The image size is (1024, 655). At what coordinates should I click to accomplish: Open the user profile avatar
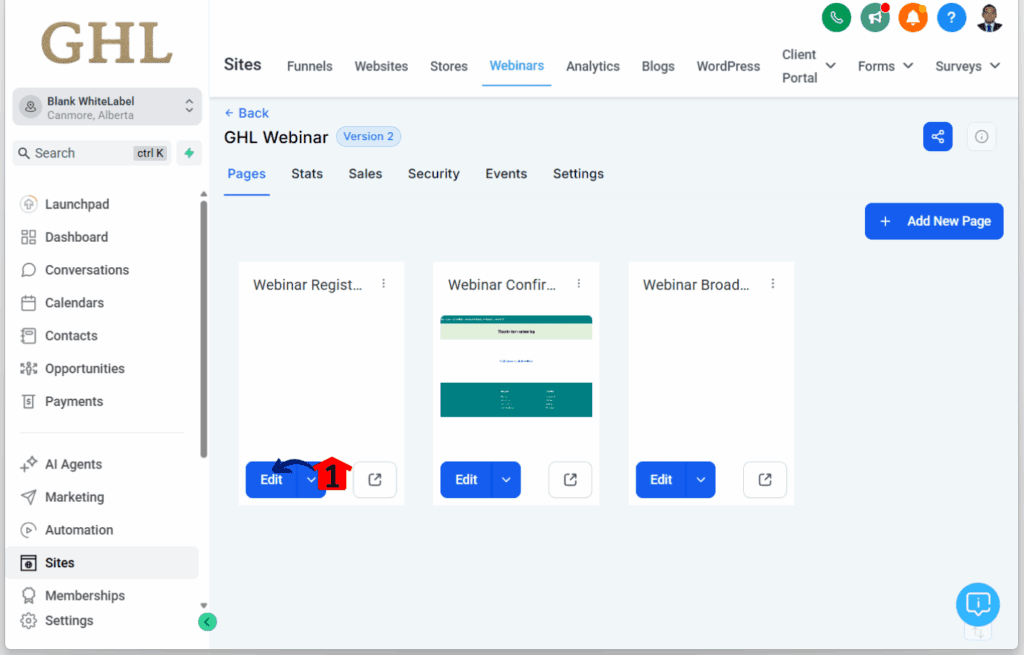pyautogui.click(x=989, y=18)
